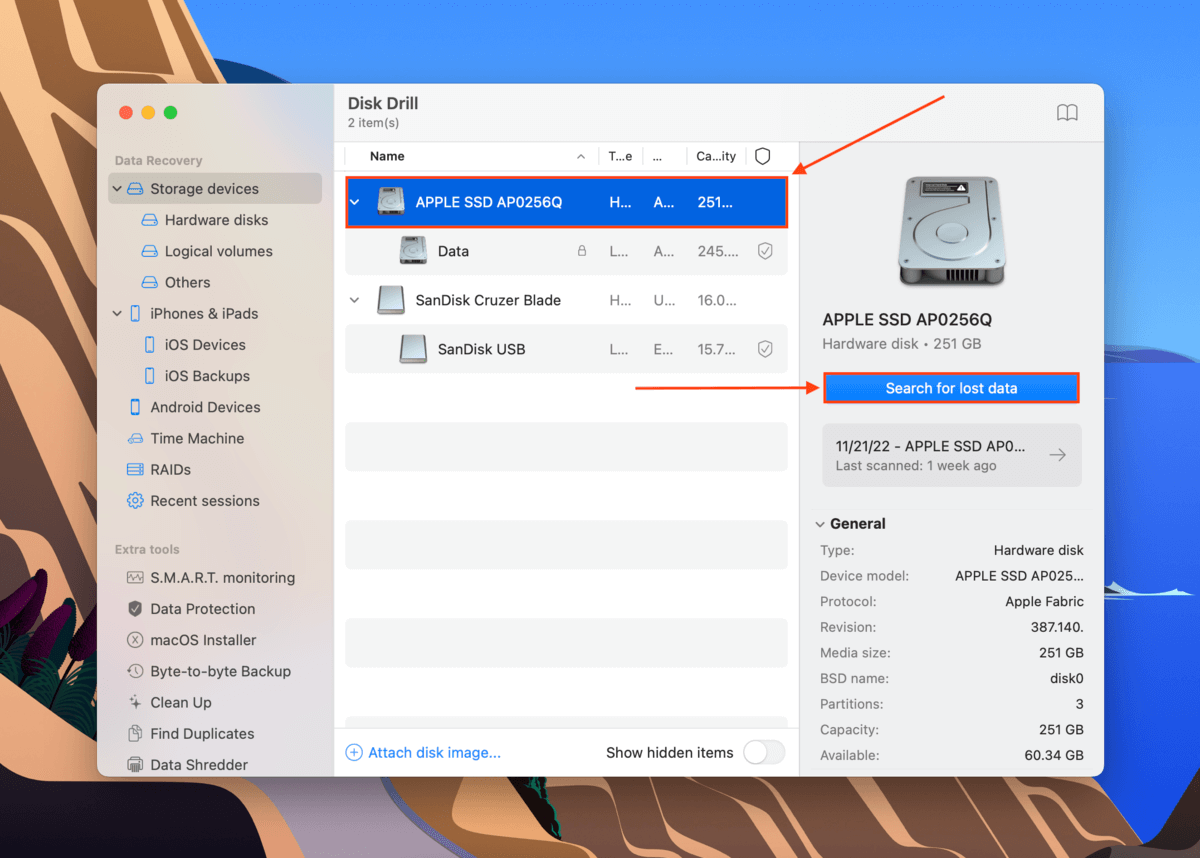The height and width of the screenshot is (858, 1200).
Task: Click the Clean Up sparkle icon
Action: click(x=135, y=702)
